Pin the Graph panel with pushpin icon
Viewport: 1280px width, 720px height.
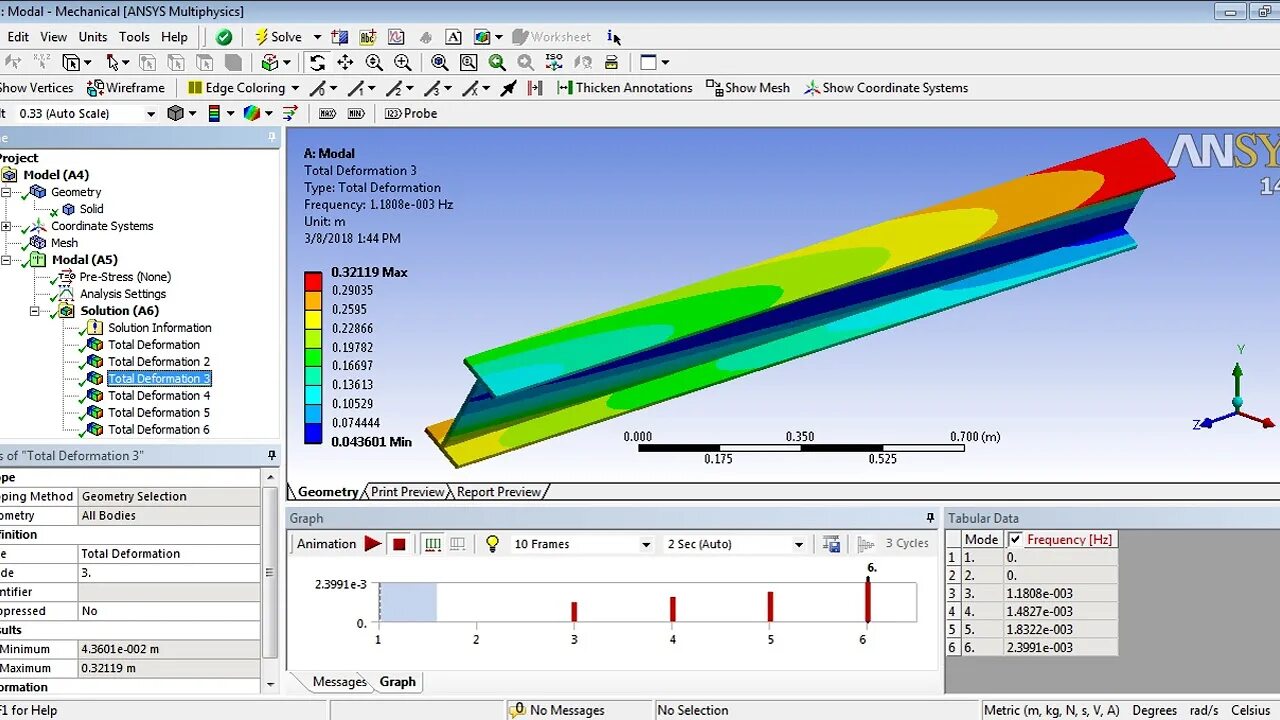point(930,518)
